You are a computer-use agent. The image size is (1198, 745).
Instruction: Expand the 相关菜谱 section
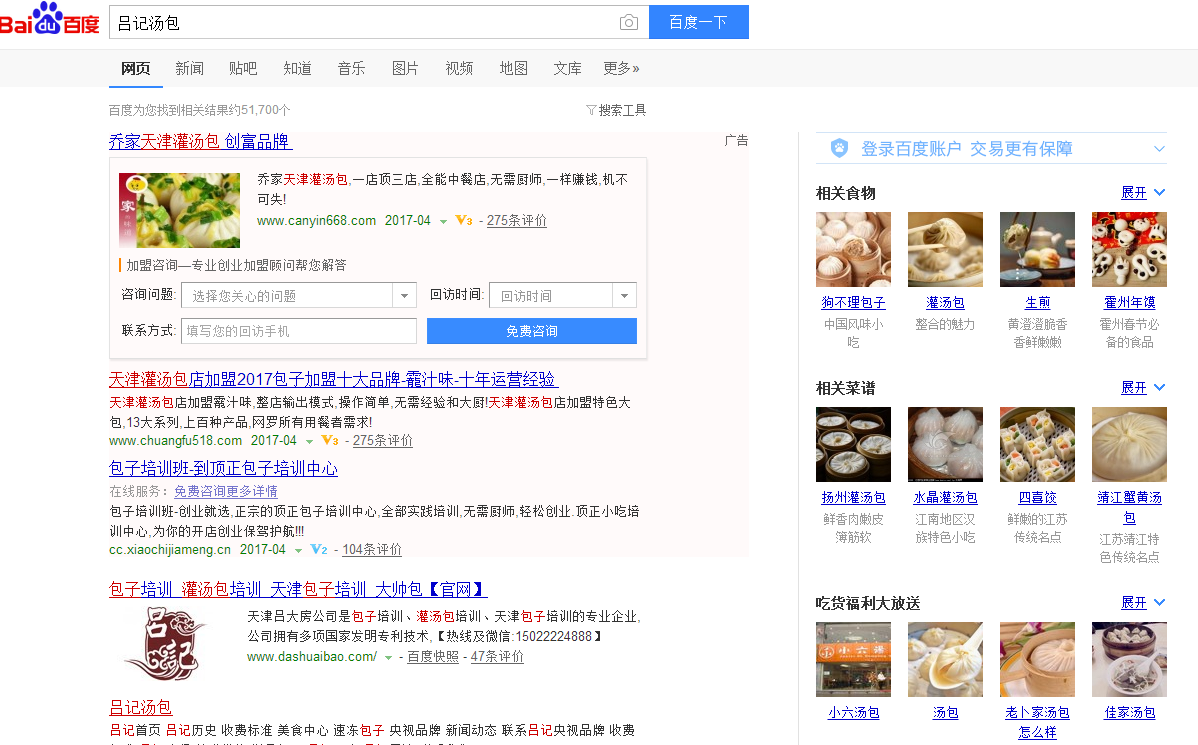1142,387
